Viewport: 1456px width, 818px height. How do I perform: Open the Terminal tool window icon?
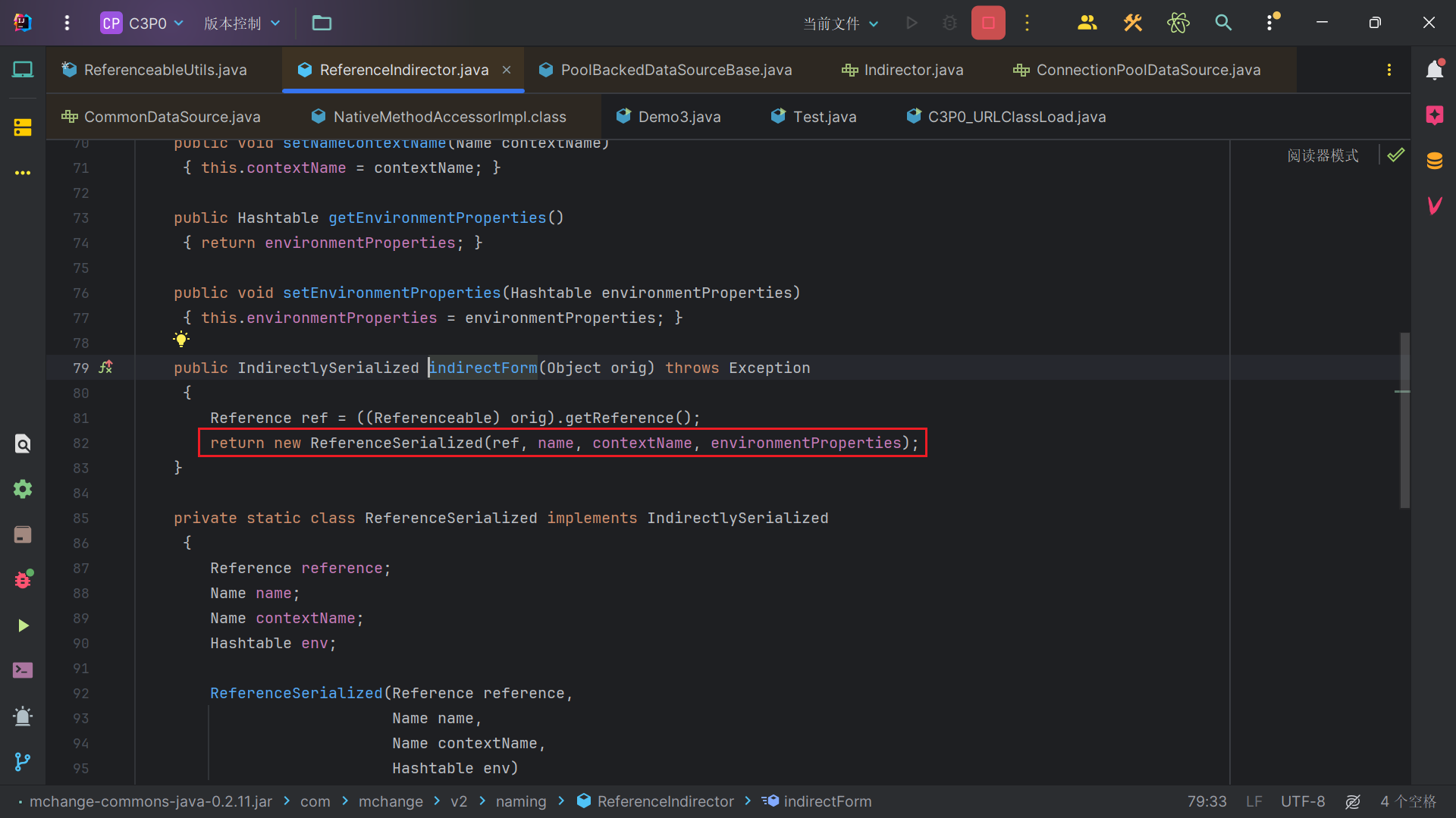click(23, 671)
